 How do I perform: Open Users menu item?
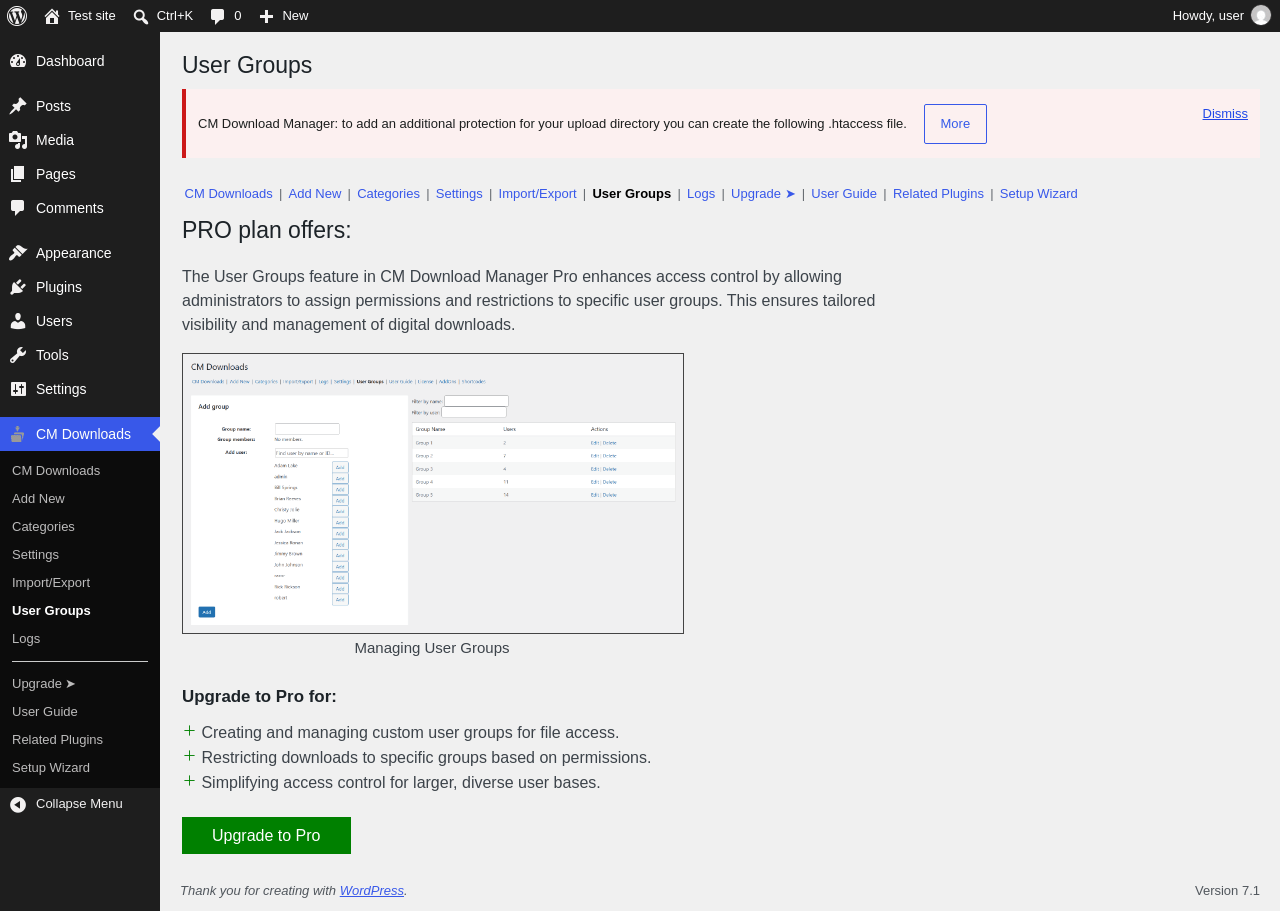80,321
